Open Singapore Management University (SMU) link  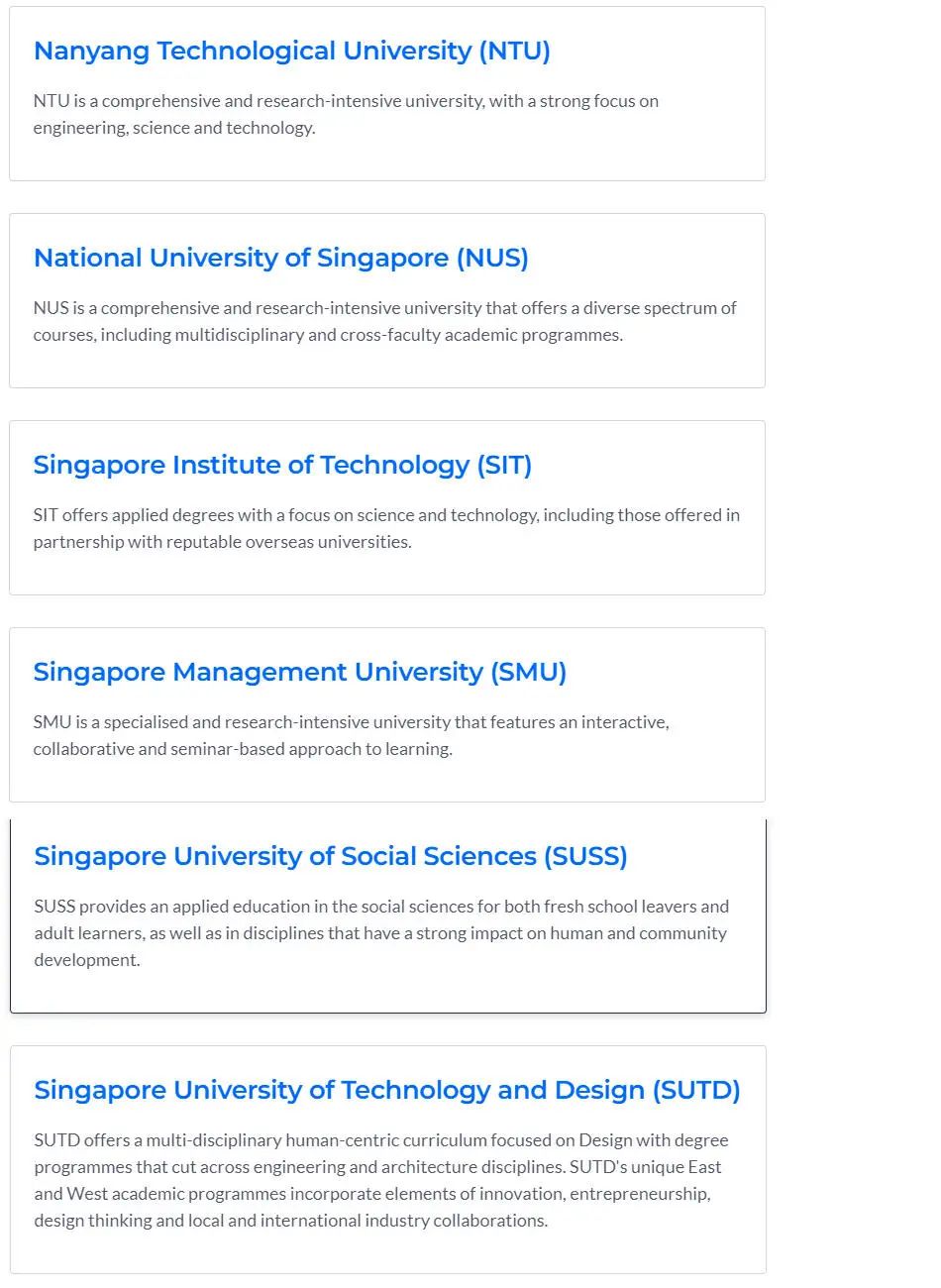tap(300, 673)
